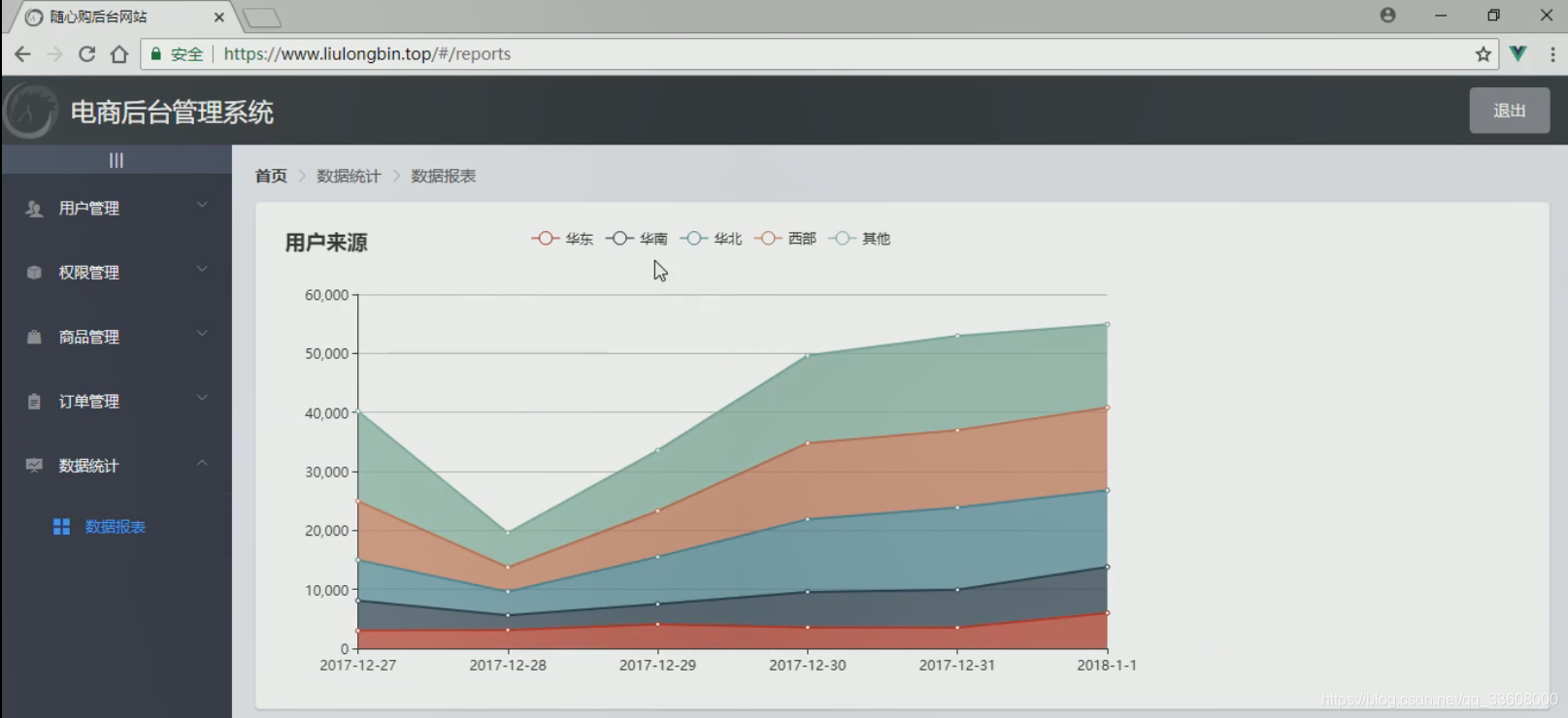Open the 用户管理 menu item
The image size is (1568, 718).
tap(117, 209)
